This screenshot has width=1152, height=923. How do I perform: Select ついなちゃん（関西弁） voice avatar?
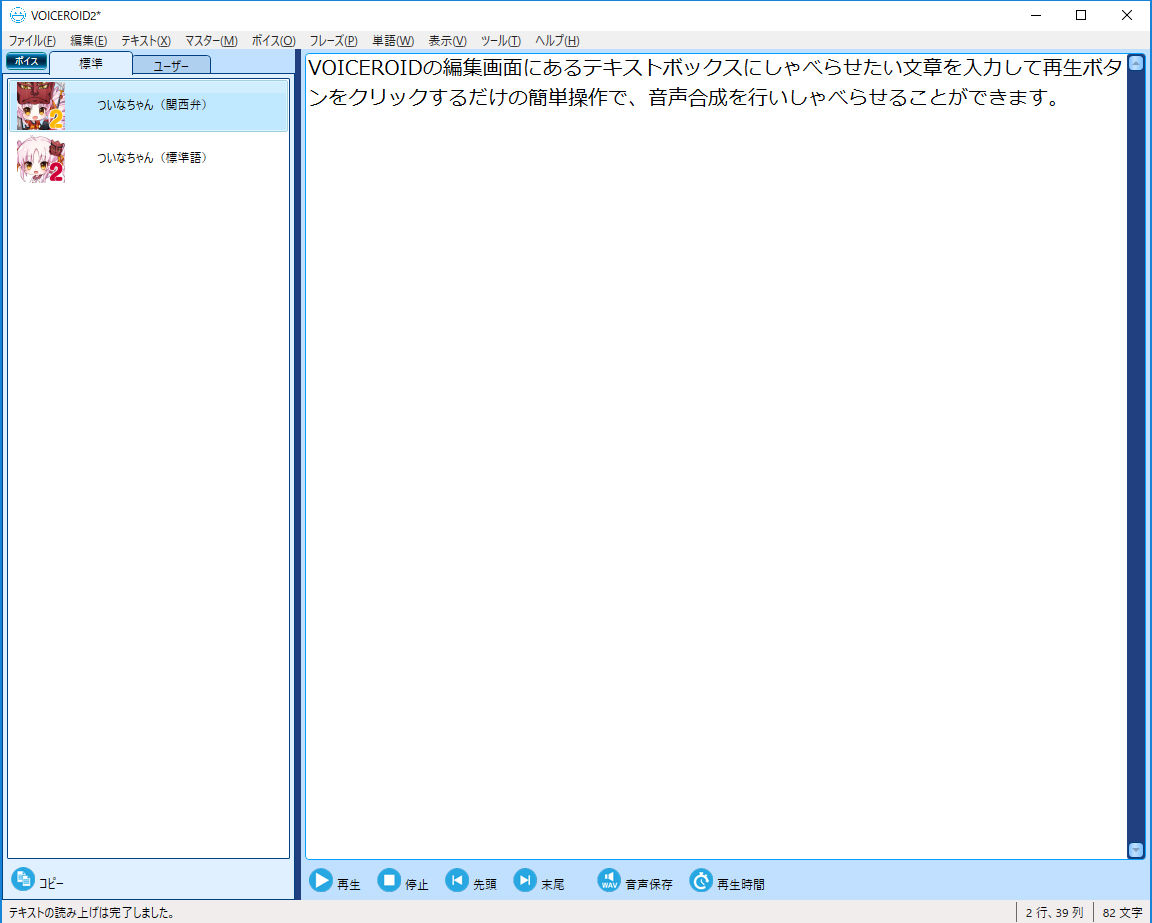(41, 106)
